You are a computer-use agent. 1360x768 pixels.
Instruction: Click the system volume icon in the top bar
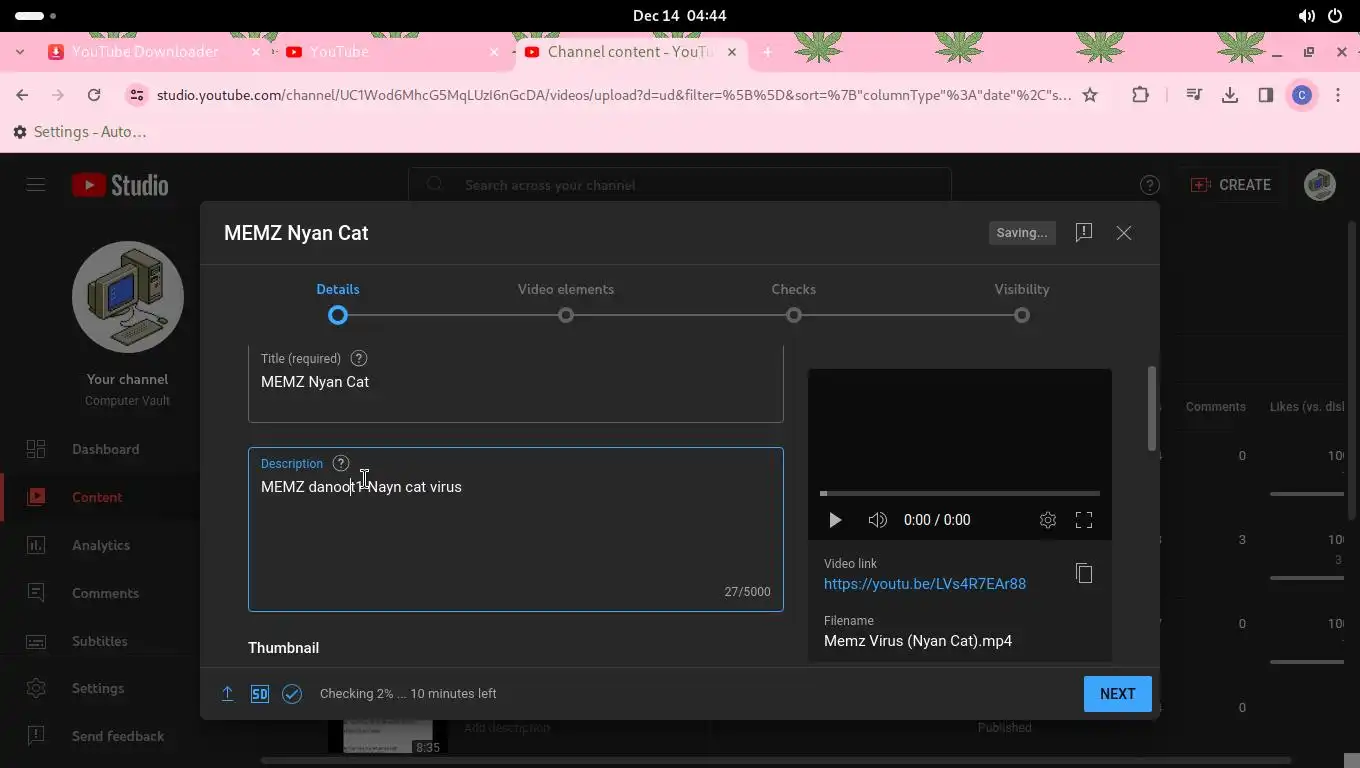1306,16
